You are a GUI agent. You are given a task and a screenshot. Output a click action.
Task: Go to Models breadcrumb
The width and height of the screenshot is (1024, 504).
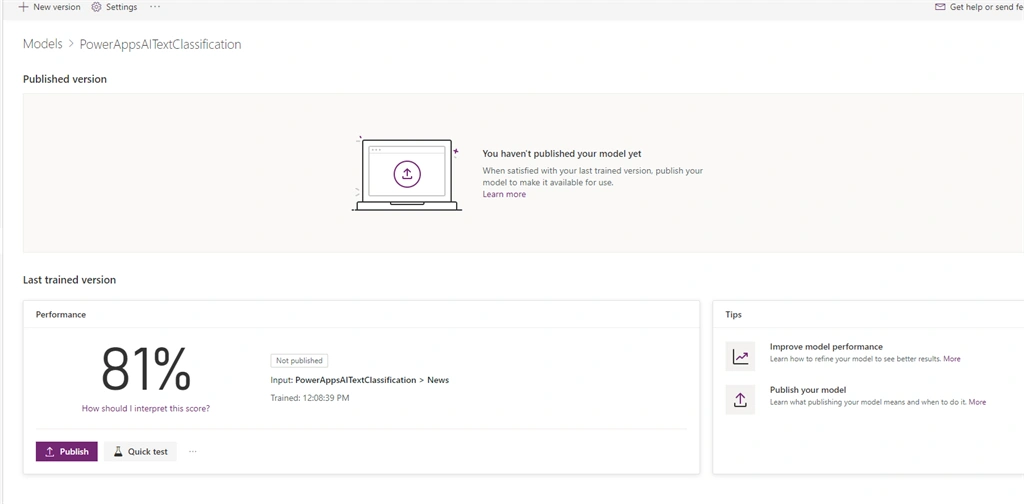[42, 44]
